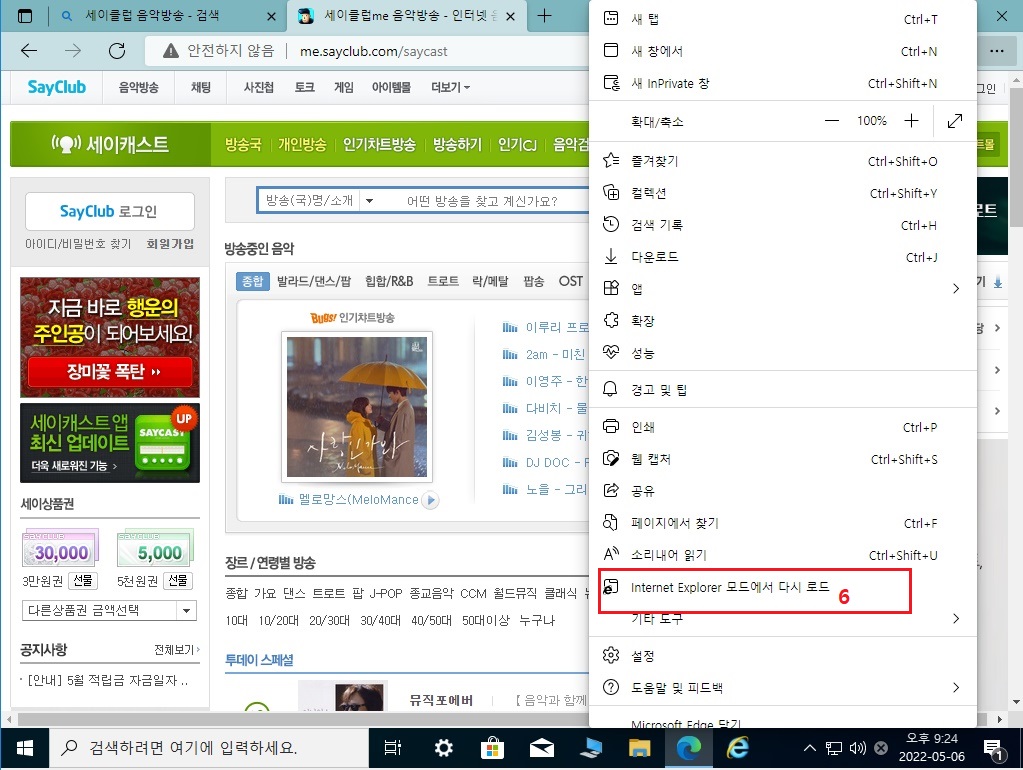Expand Help and feedback (도움말 및 피드백)
Screen dimensions: 1023x770
coord(782,687)
